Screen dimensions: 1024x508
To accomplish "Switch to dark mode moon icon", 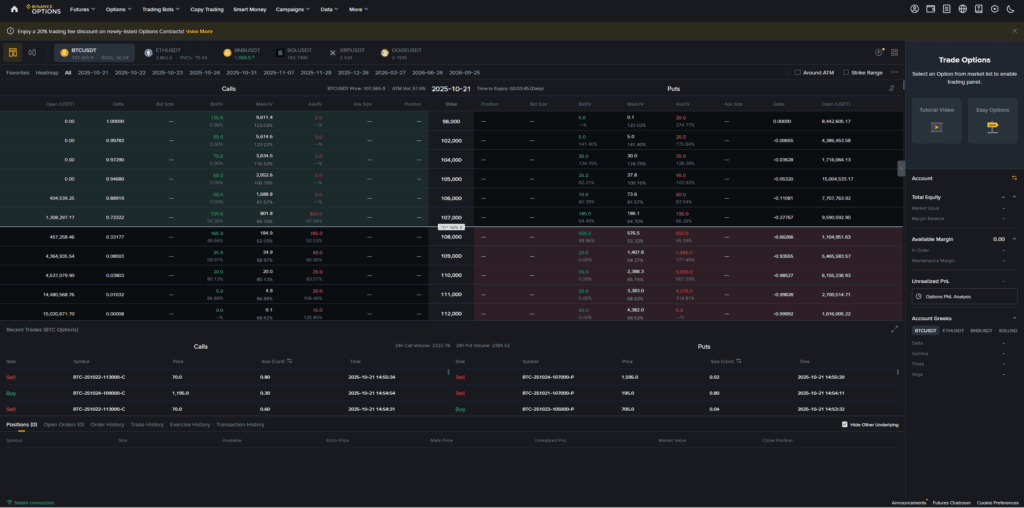I will 1011,9.
